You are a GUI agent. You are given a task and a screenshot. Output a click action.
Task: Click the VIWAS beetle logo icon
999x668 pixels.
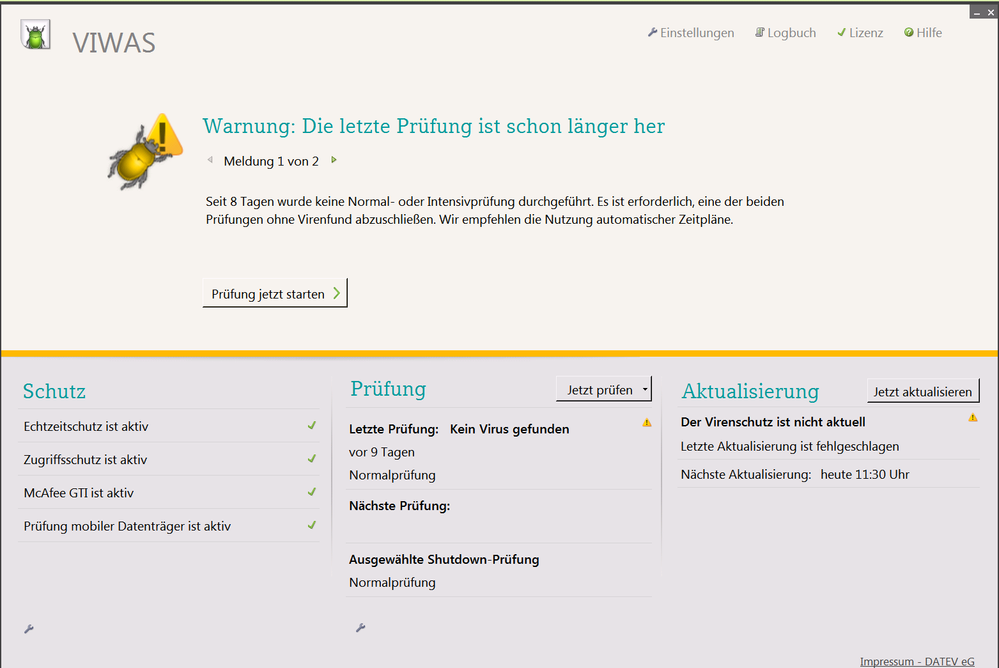(x=35, y=36)
